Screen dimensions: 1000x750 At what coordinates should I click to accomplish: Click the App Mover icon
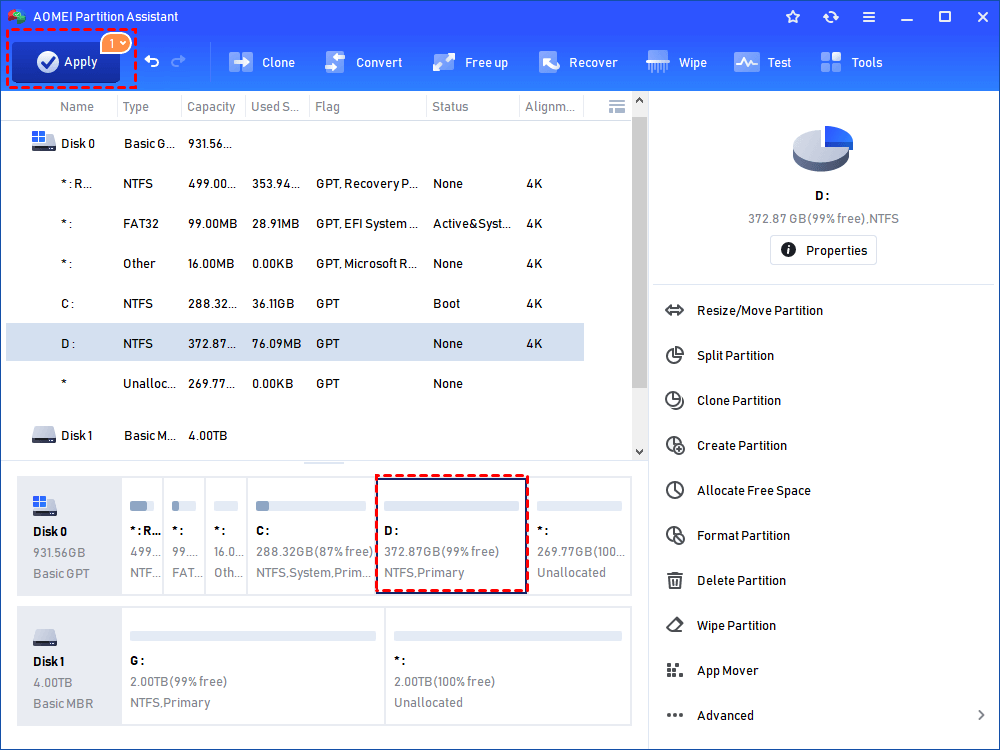tap(674, 670)
